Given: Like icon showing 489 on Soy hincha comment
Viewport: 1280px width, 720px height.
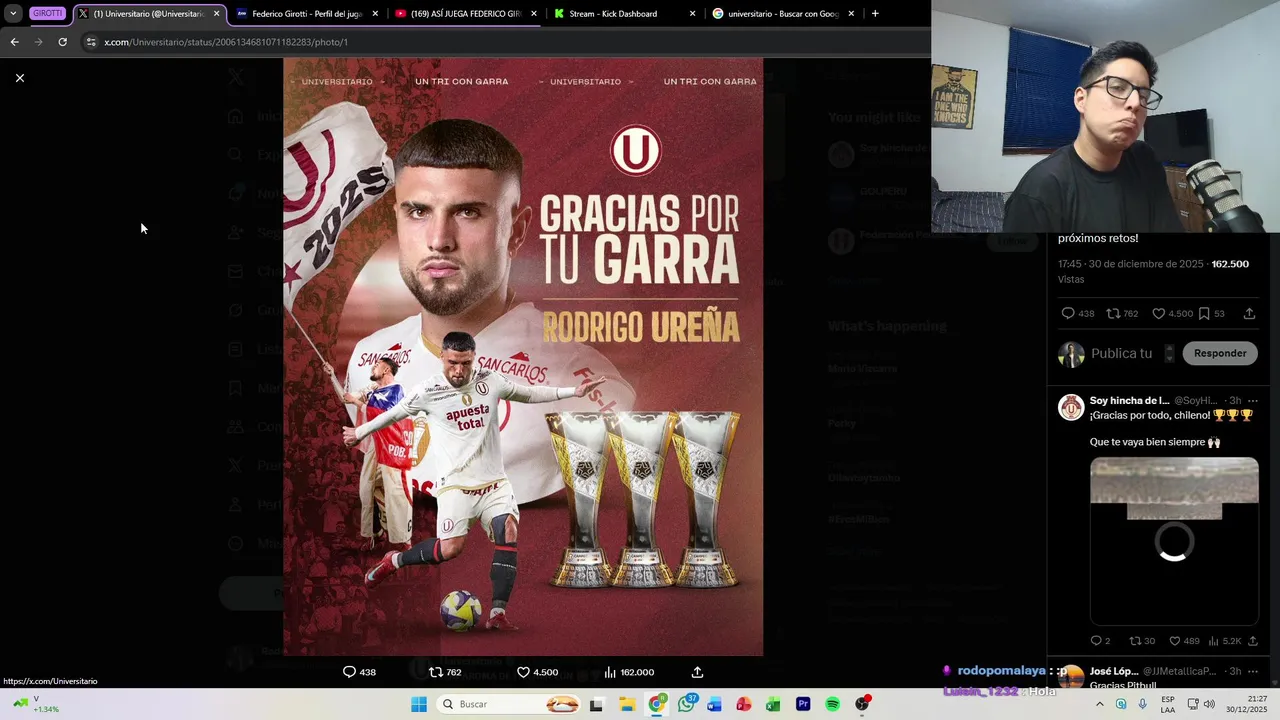Looking at the screenshot, I should (1174, 641).
